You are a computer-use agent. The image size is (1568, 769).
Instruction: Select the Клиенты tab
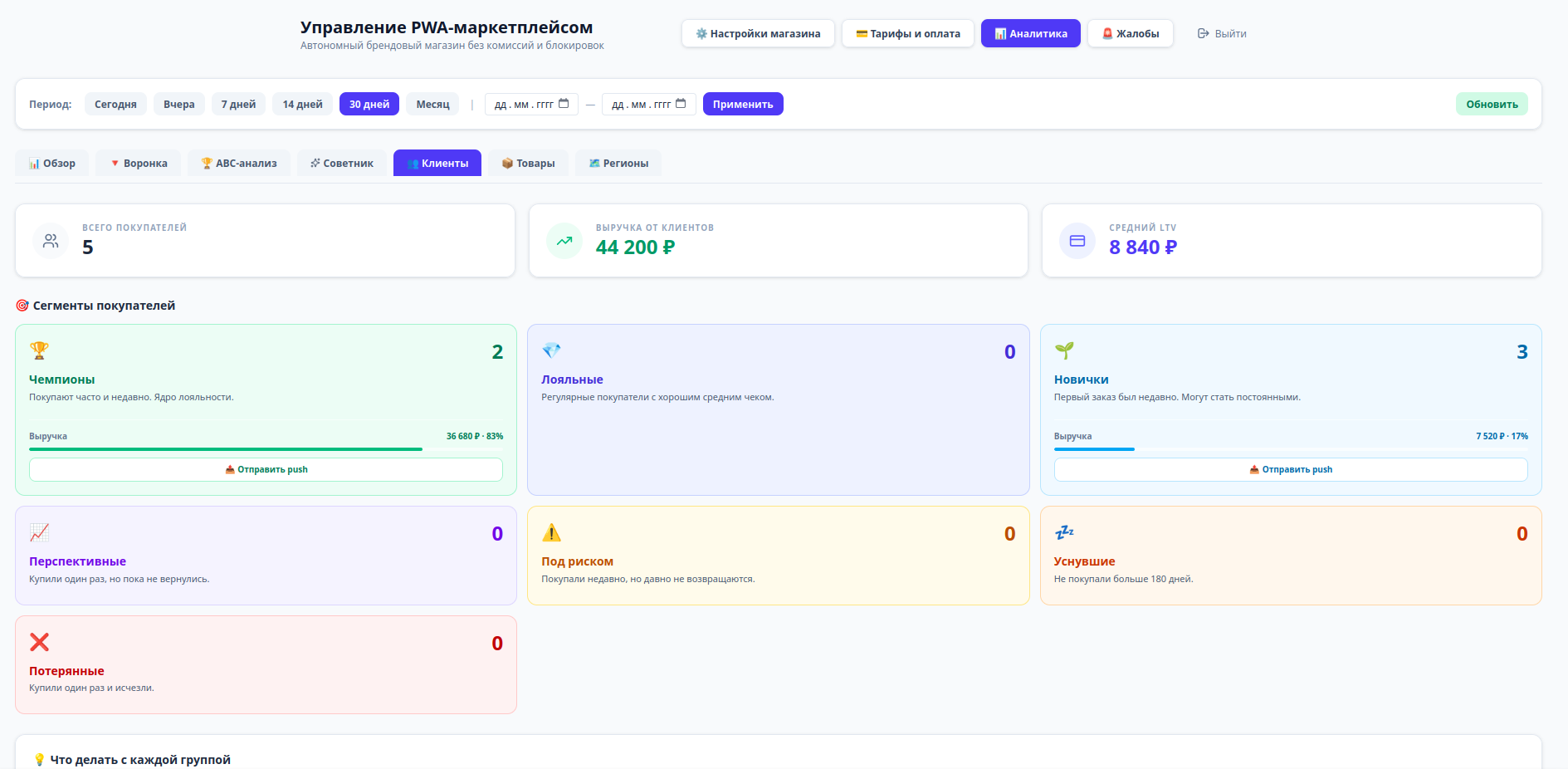(437, 163)
